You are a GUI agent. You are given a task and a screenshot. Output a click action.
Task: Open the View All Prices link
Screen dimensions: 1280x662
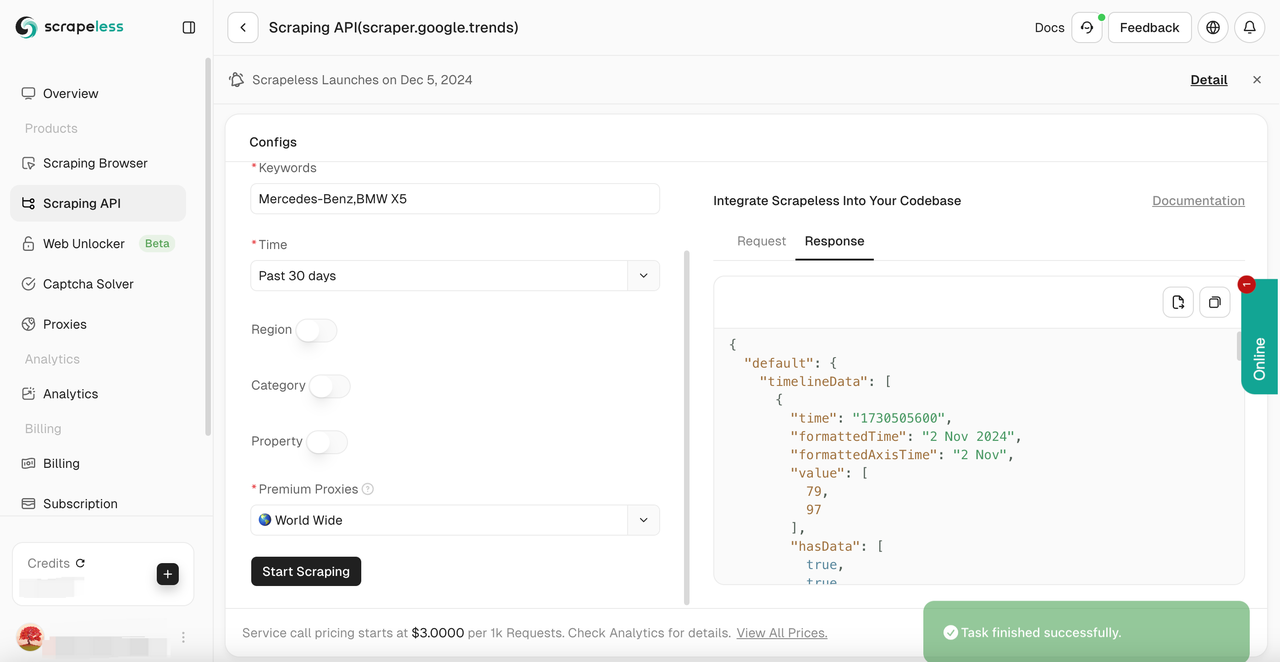pyautogui.click(x=782, y=633)
